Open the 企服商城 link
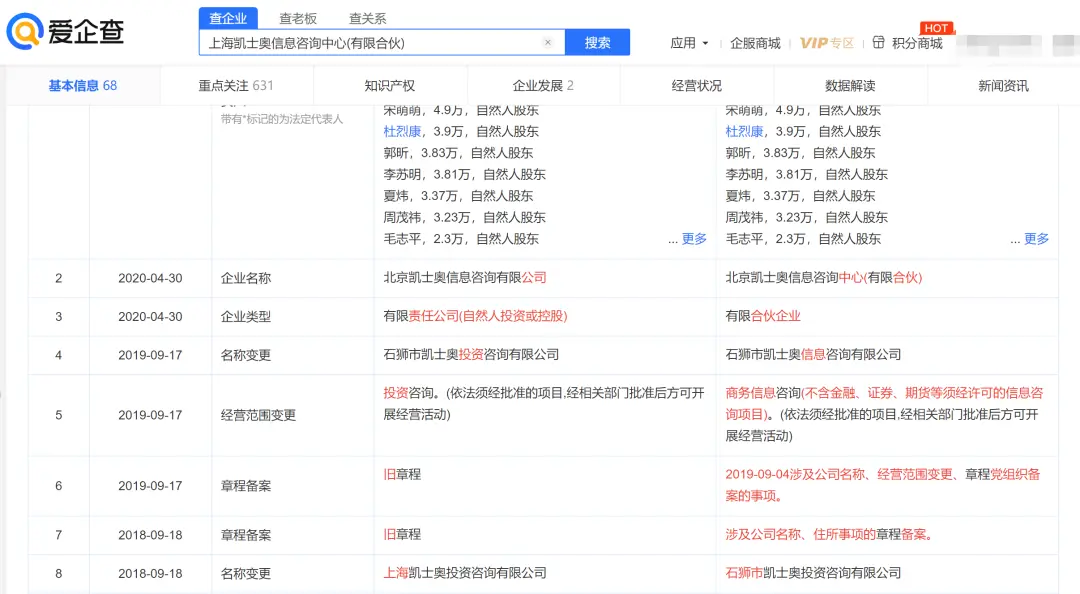The image size is (1080, 594). [755, 43]
